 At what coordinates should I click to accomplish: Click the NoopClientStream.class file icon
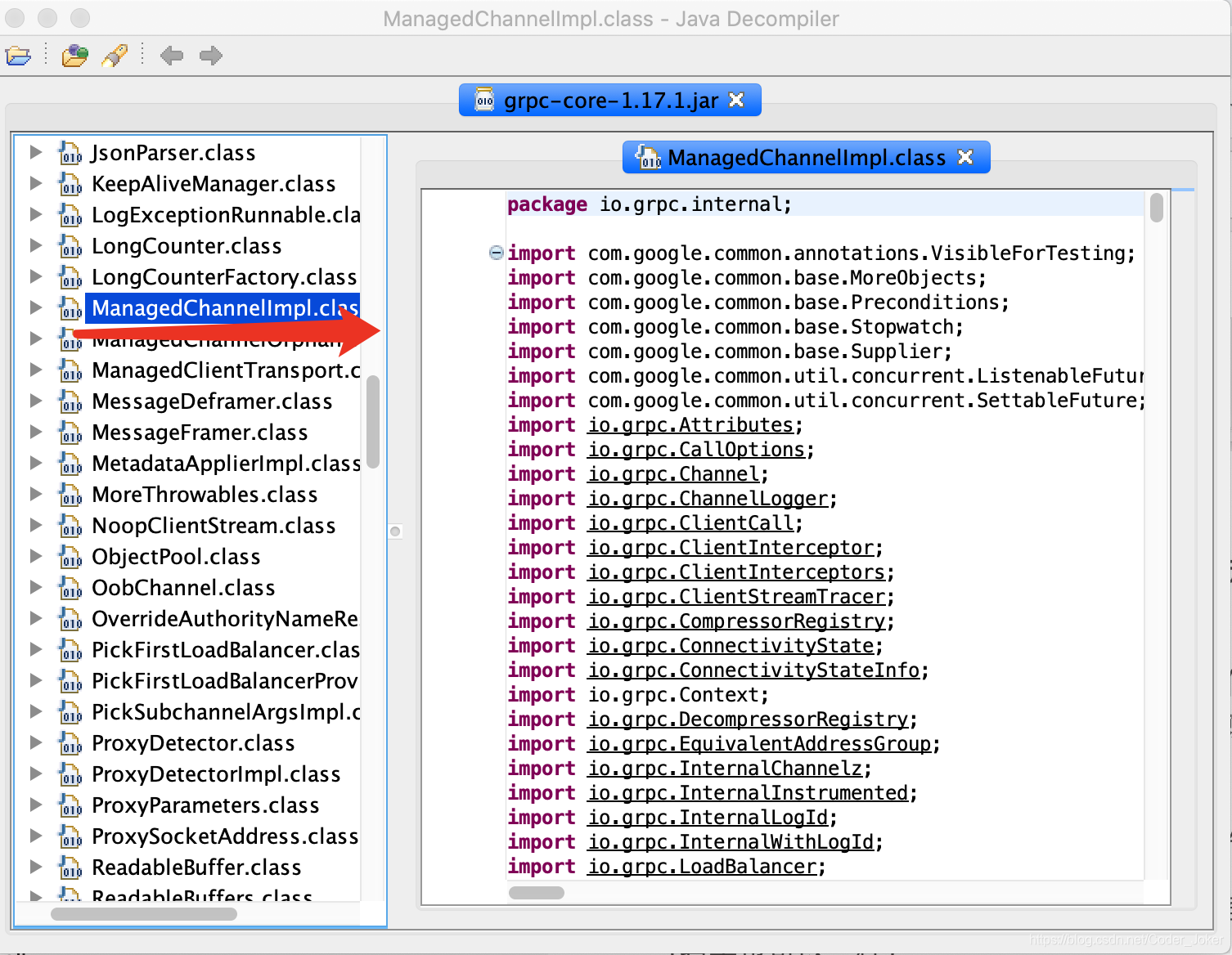tap(70, 526)
